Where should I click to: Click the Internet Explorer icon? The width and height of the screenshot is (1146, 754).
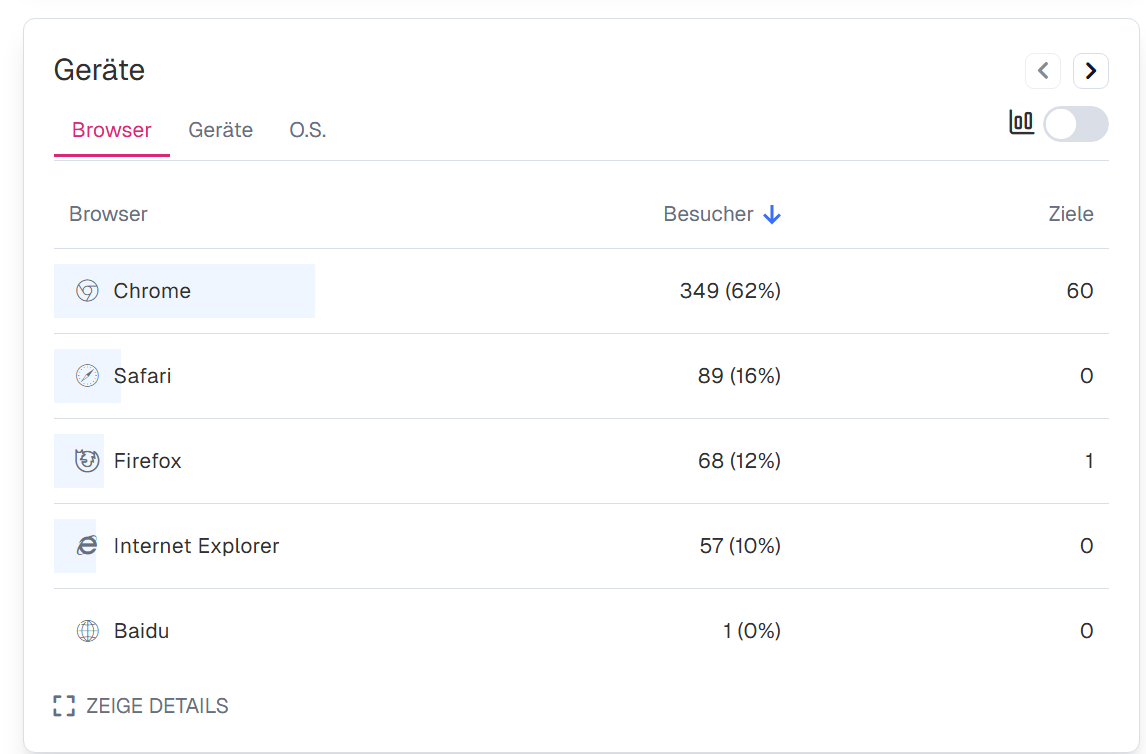[x=88, y=546]
